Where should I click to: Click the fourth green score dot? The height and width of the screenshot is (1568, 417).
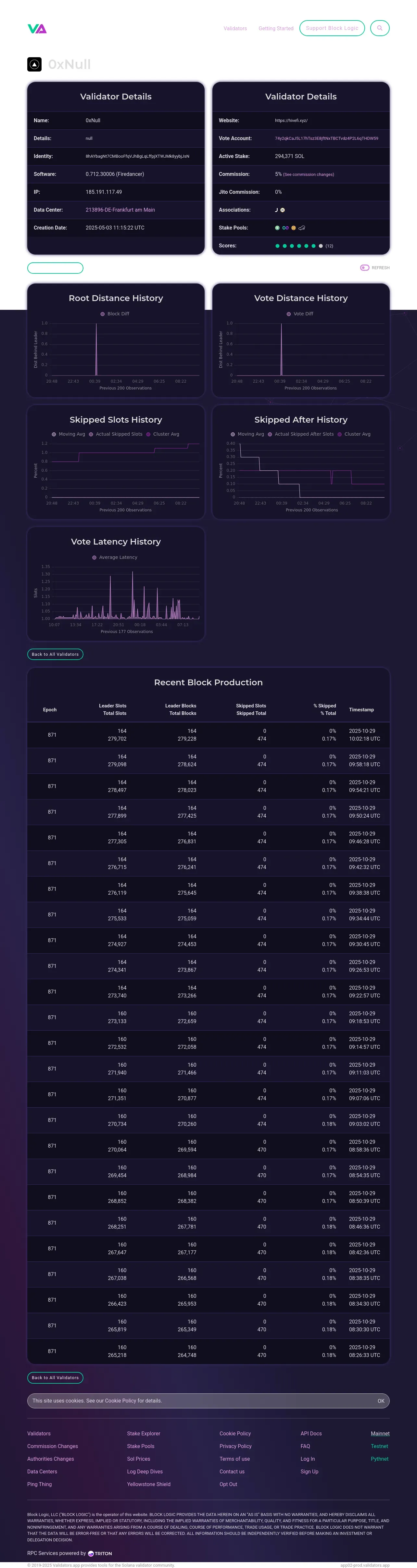point(299,246)
